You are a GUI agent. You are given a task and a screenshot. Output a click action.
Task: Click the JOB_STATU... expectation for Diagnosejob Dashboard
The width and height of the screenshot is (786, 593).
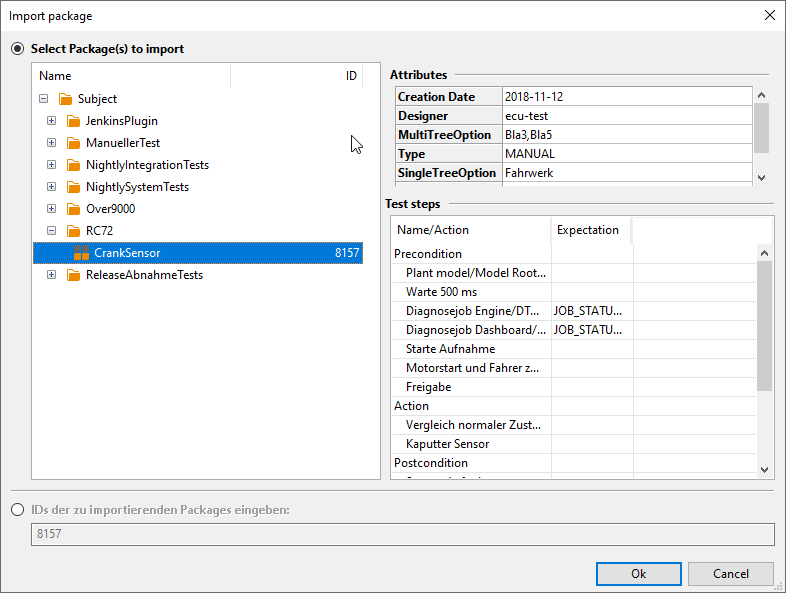(x=587, y=330)
